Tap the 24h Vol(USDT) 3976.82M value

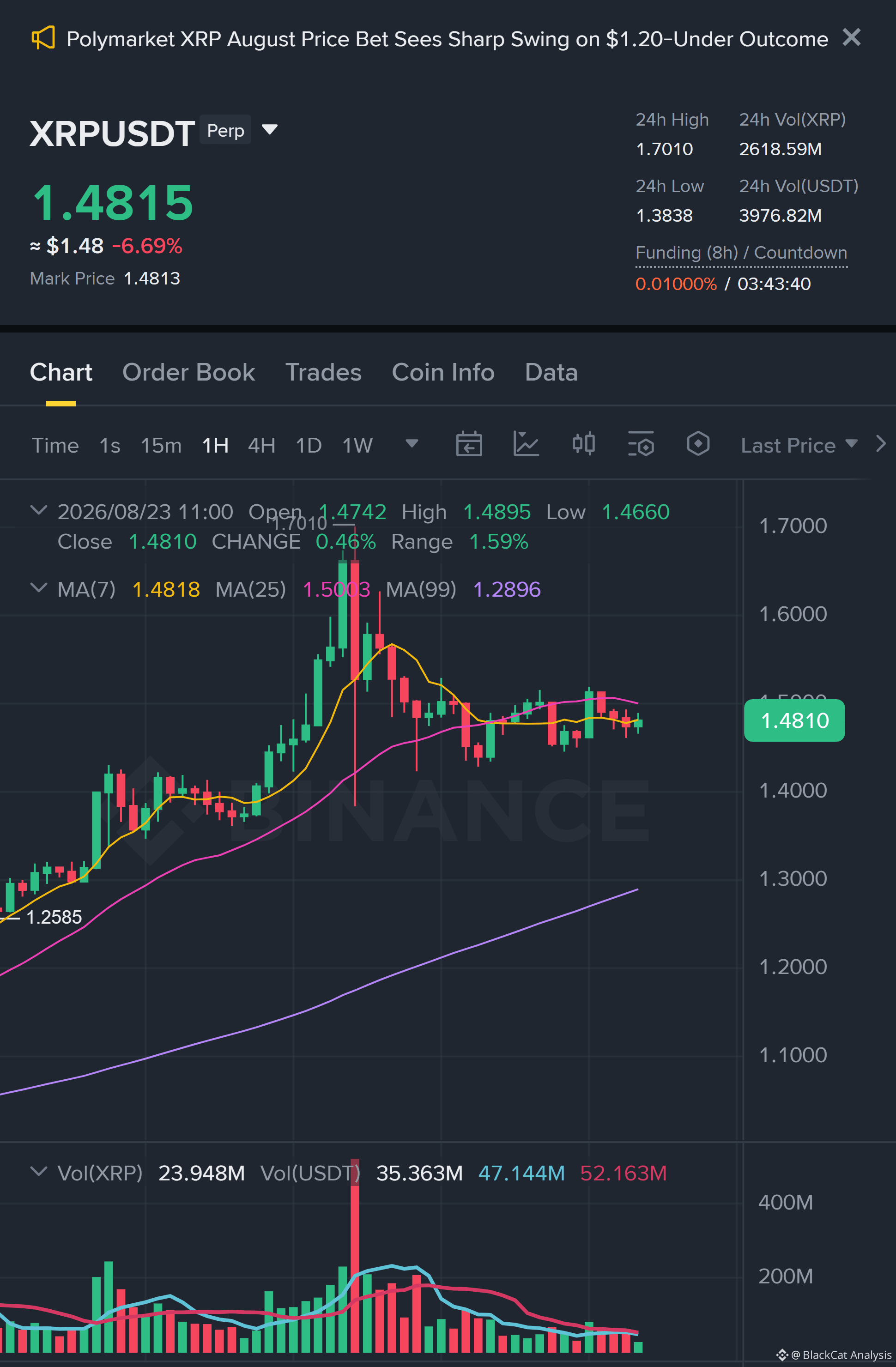(x=780, y=216)
